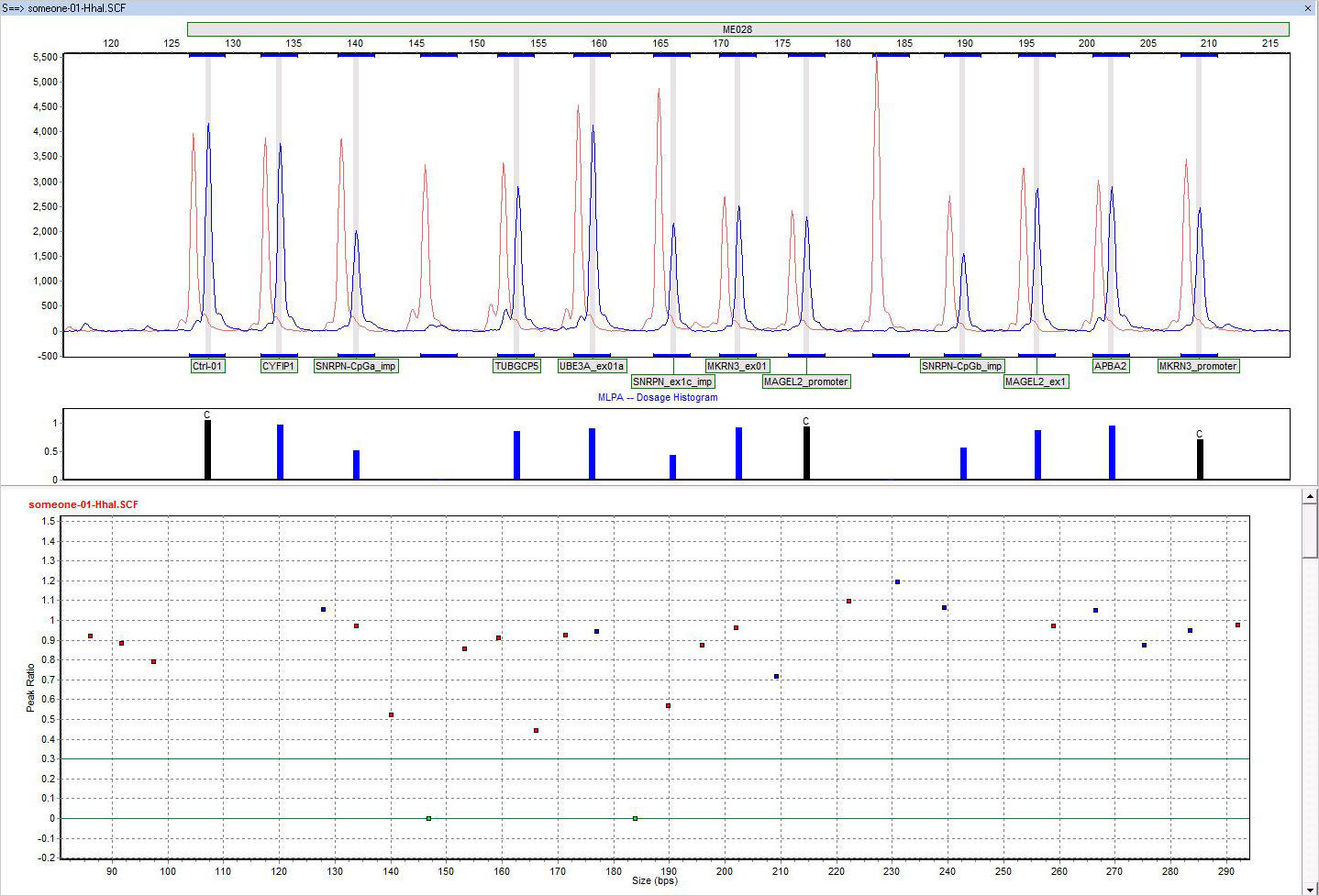This screenshot has height=896, width=1319.
Task: Select the Ctrl-01 probe label
Action: click(x=207, y=365)
